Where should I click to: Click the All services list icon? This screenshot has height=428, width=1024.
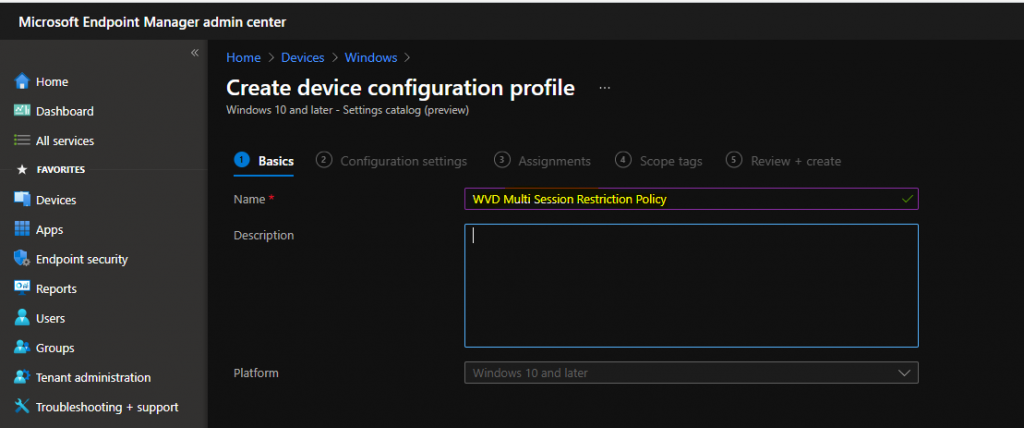22,140
